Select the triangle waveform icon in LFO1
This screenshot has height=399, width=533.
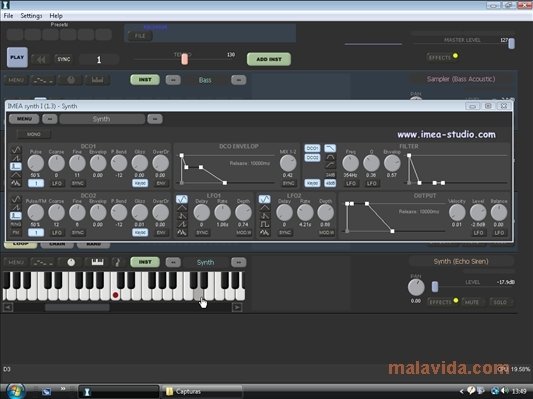click(182, 208)
